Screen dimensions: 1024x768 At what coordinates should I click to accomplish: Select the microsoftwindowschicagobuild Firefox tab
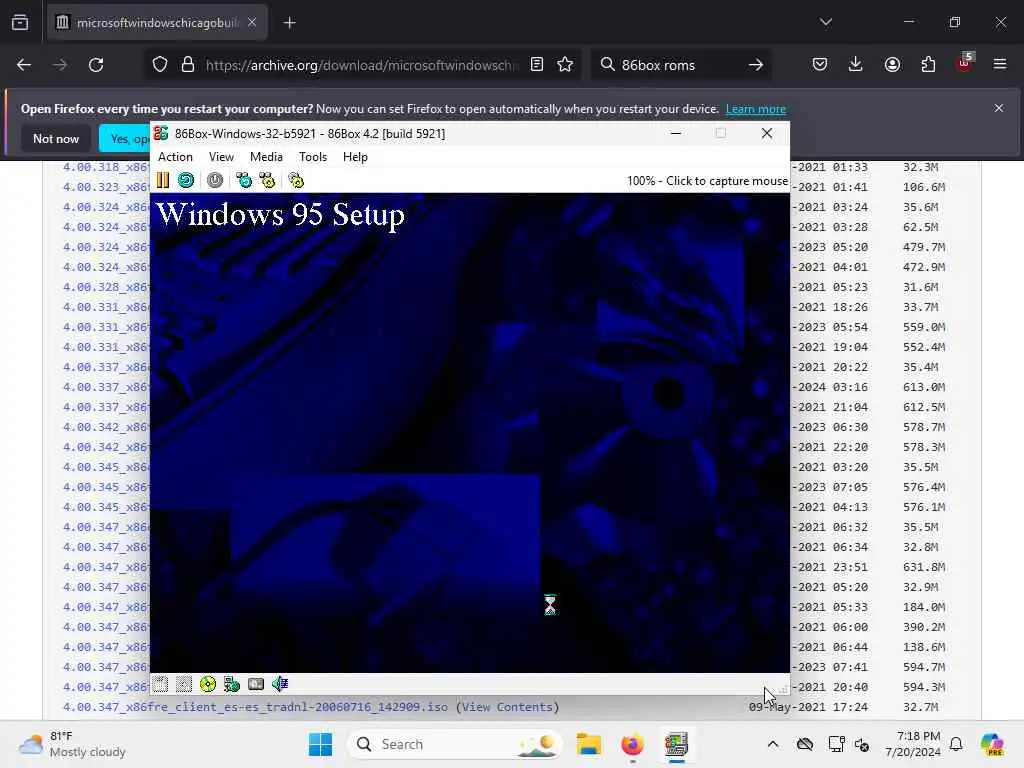click(157, 23)
